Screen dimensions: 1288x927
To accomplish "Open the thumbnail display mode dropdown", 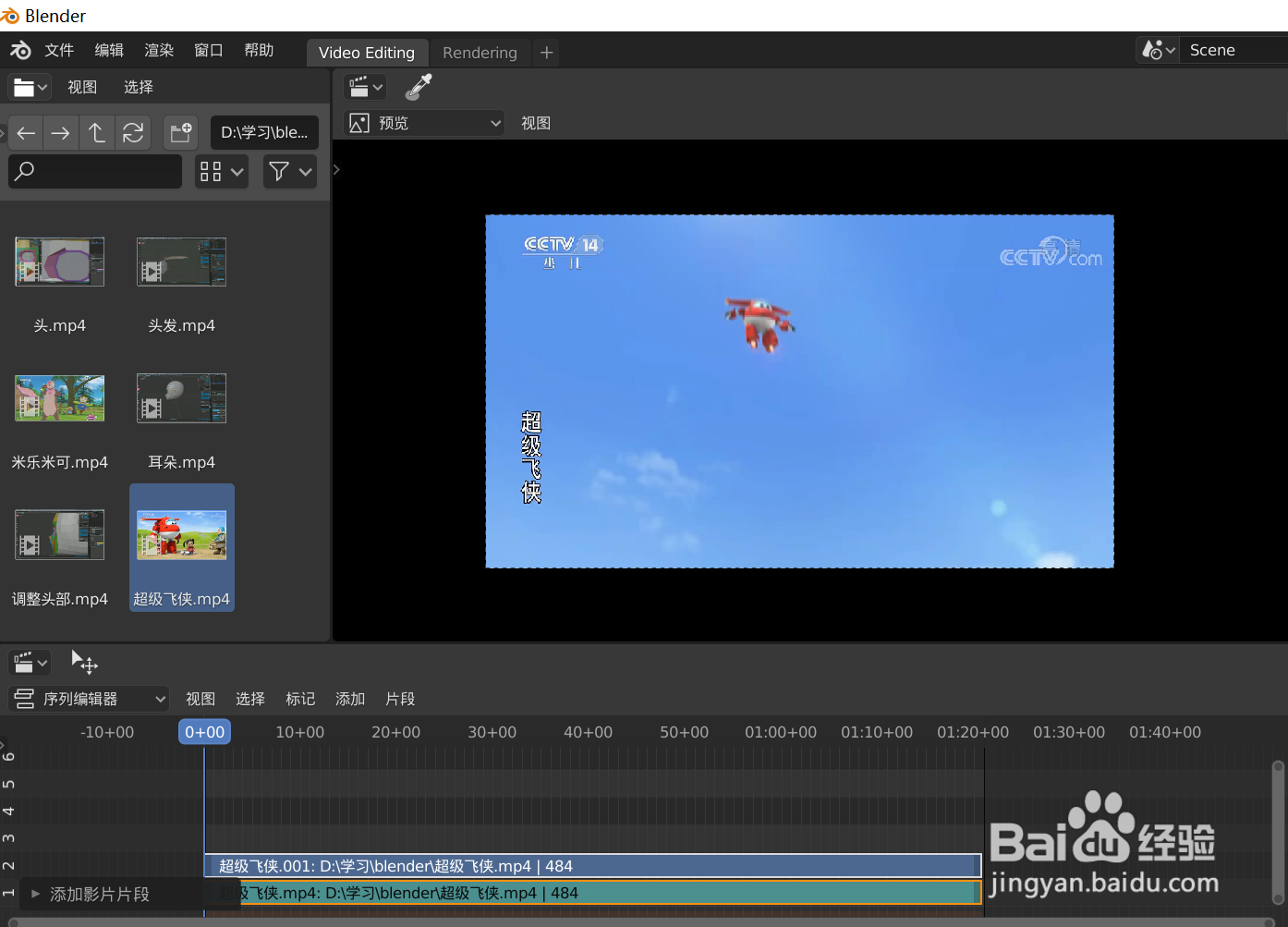I will click(222, 171).
